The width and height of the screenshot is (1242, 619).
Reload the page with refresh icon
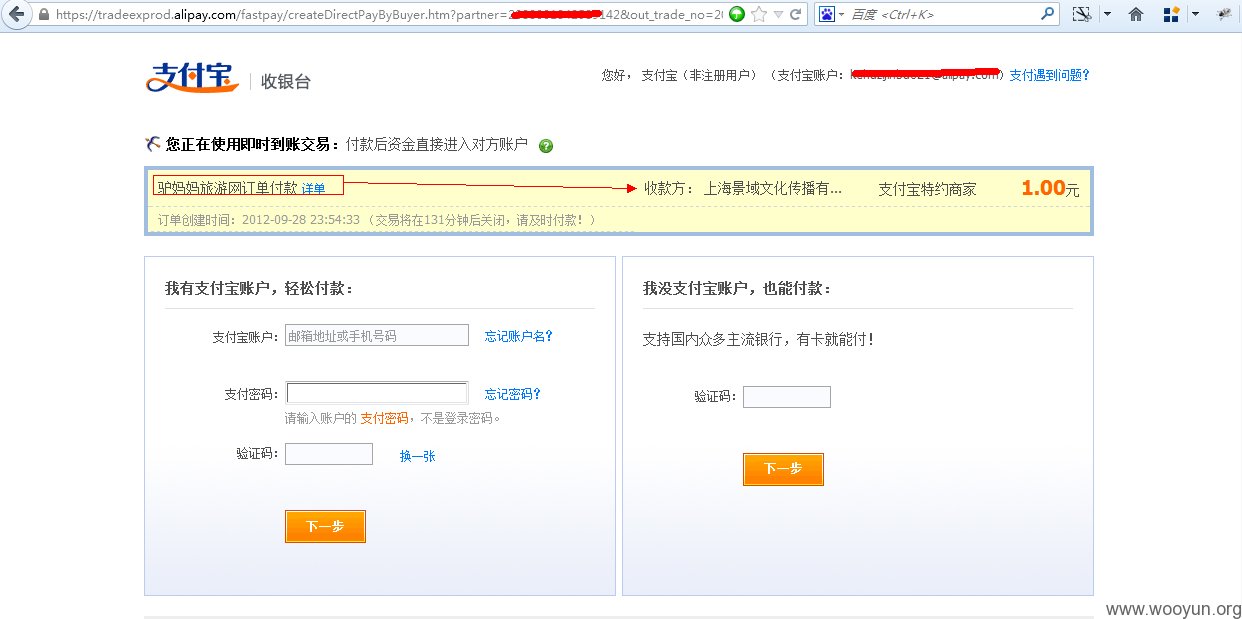pos(796,14)
